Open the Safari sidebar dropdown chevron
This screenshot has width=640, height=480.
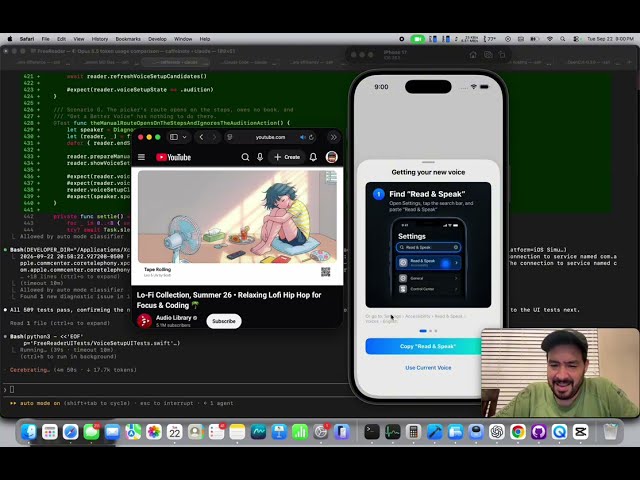coord(184,137)
